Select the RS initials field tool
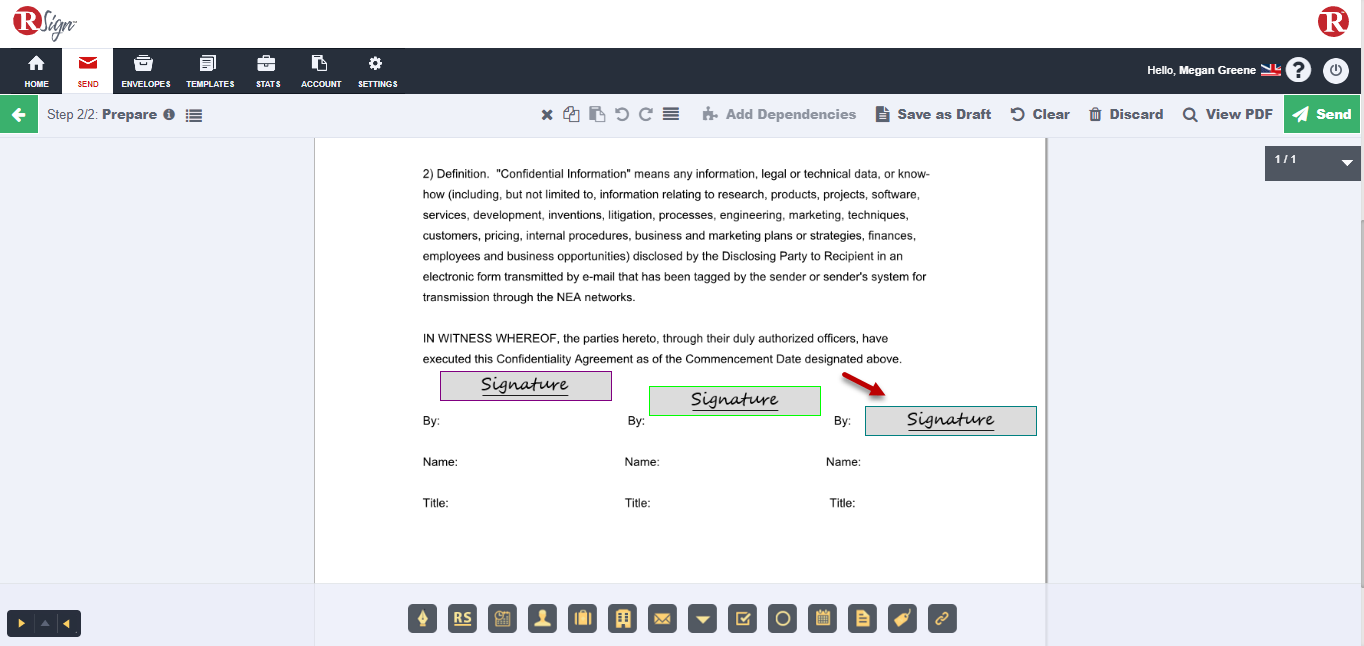1364x646 pixels. [463, 619]
